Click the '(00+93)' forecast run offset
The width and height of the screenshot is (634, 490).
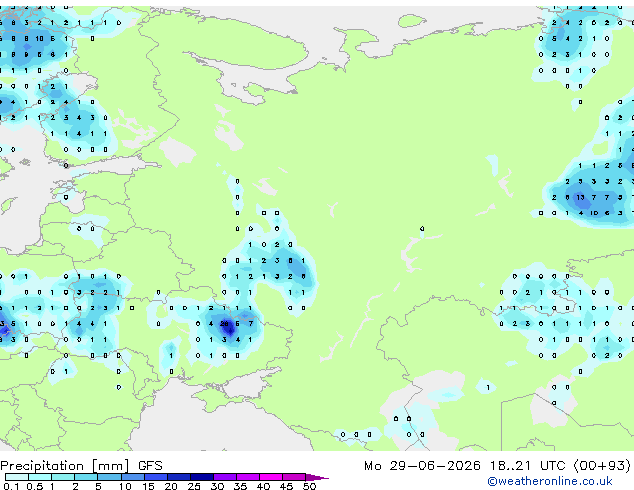point(602,466)
